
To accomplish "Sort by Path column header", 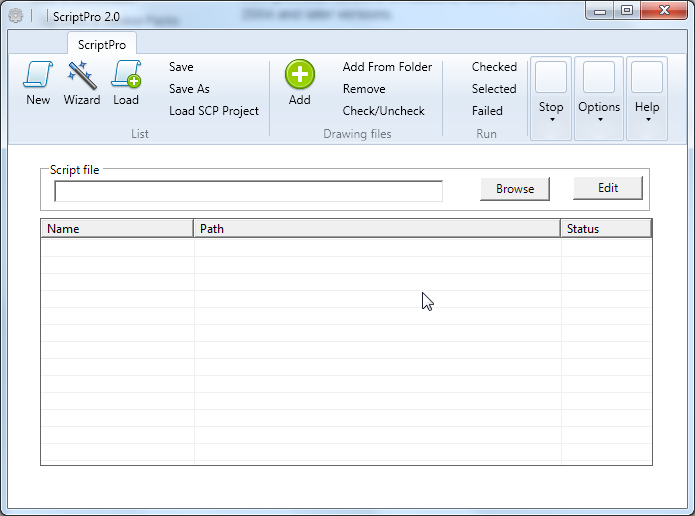I will pyautogui.click(x=377, y=229).
